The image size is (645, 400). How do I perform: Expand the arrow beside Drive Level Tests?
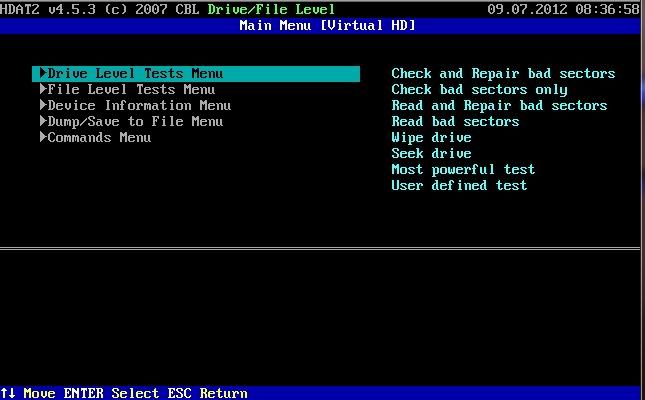point(43,73)
